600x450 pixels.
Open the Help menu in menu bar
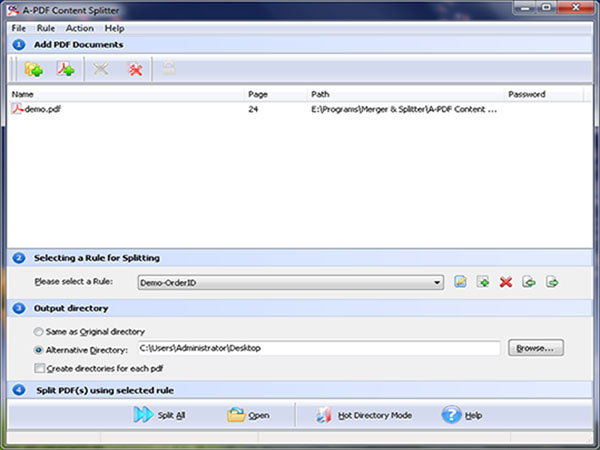[x=114, y=28]
